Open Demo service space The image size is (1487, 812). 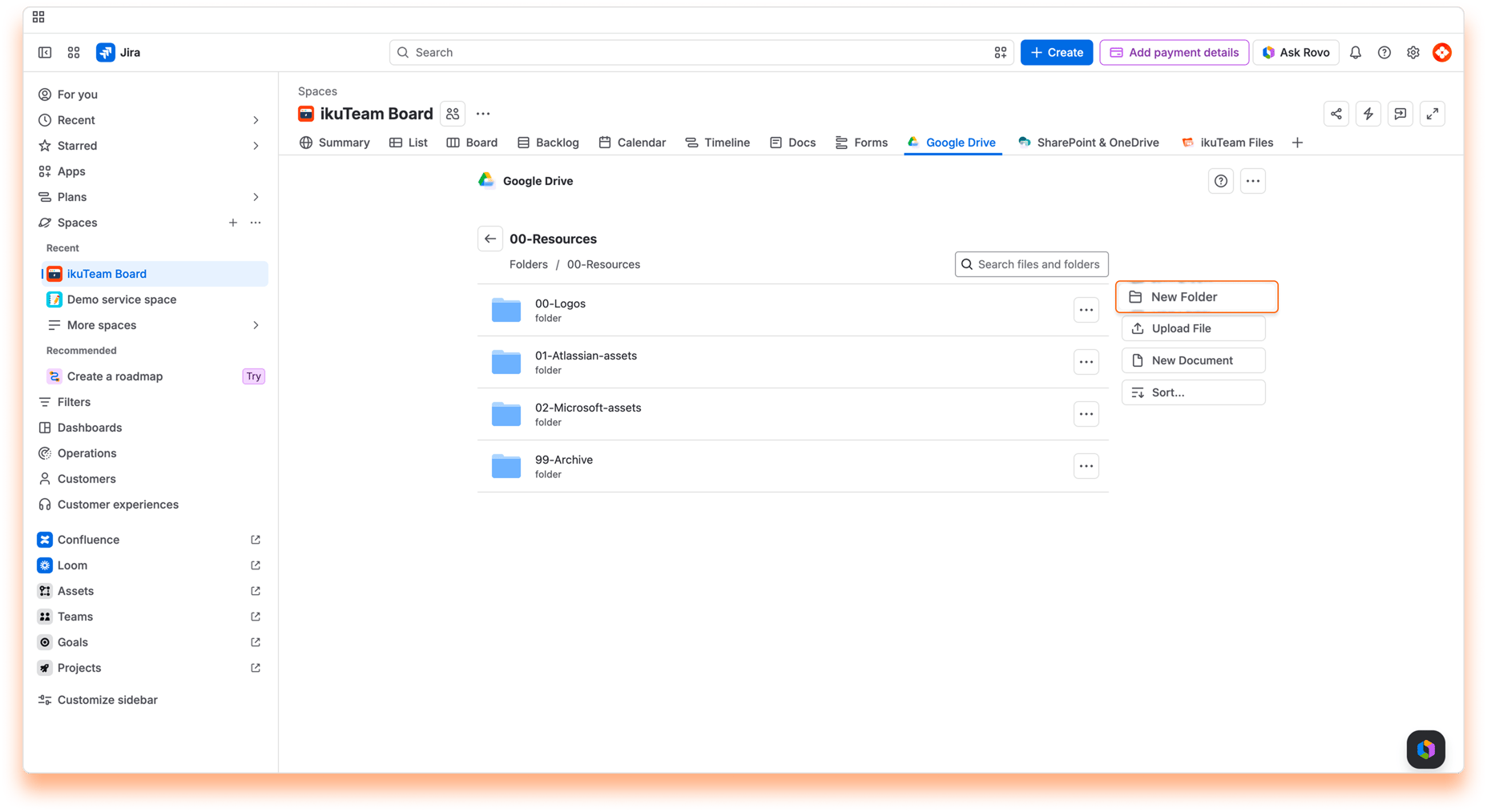(155, 299)
